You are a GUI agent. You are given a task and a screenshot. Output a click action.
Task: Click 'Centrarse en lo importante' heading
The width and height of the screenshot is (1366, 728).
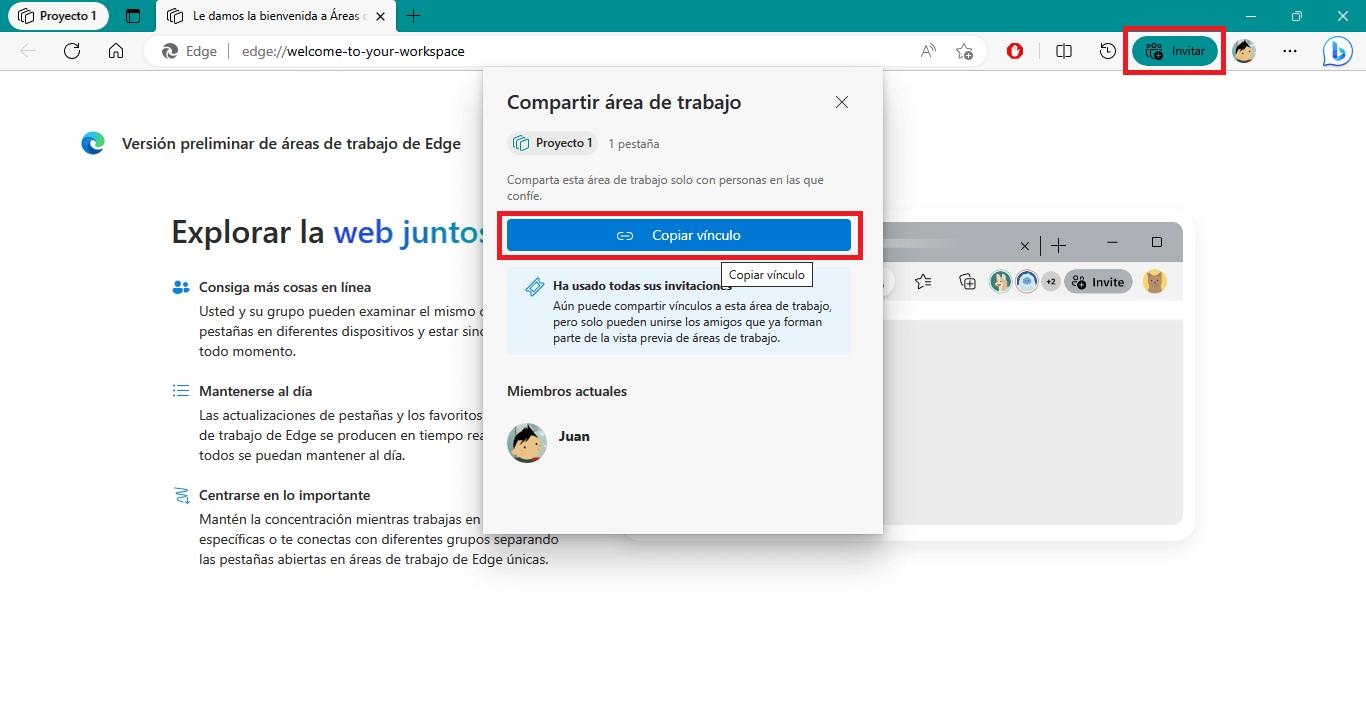[285, 495]
